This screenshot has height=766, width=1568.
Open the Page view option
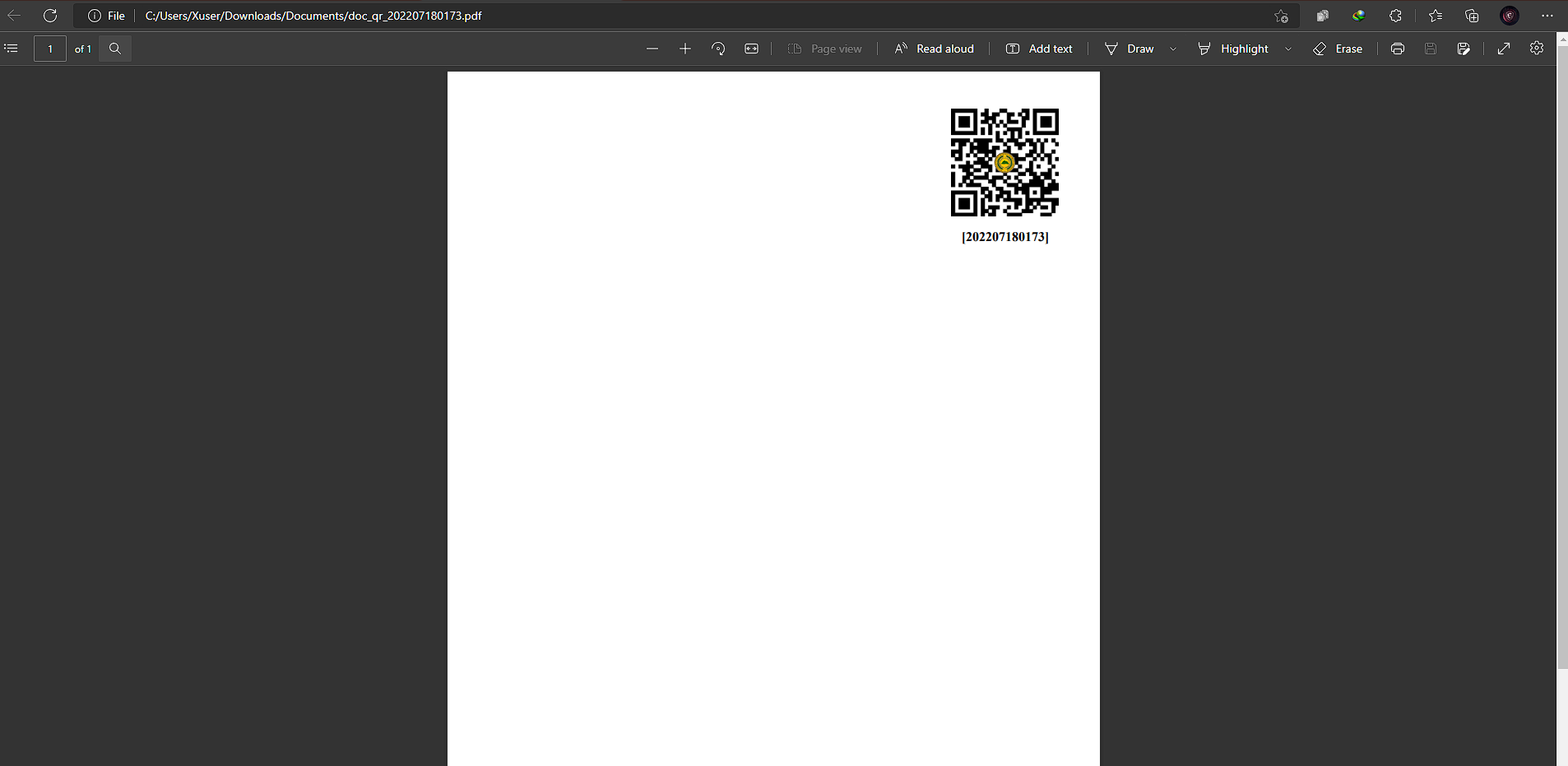[x=825, y=49]
